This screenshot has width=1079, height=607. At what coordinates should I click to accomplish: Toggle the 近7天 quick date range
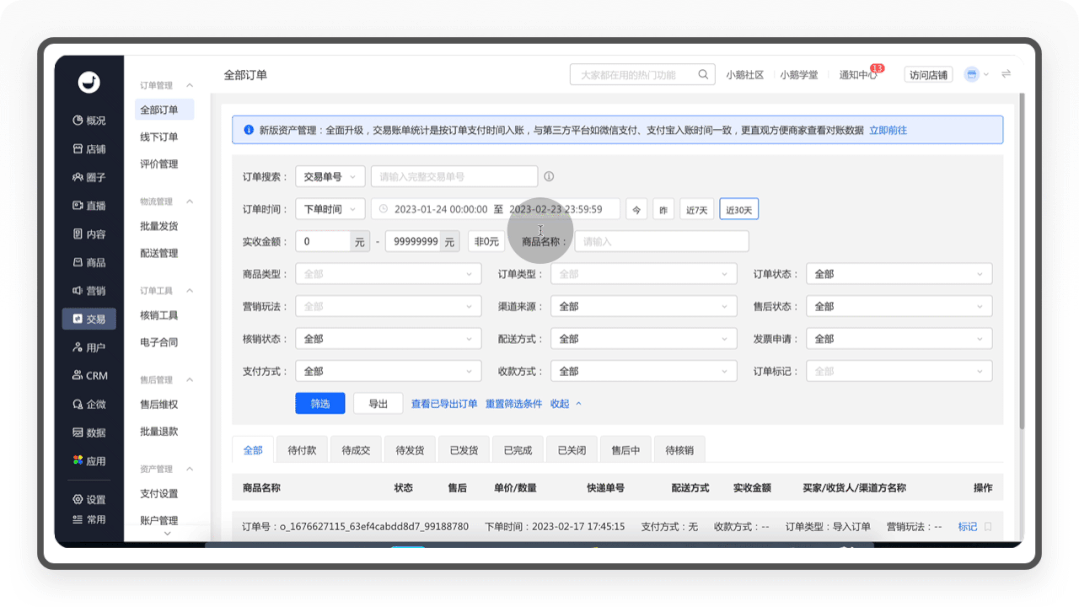click(695, 210)
